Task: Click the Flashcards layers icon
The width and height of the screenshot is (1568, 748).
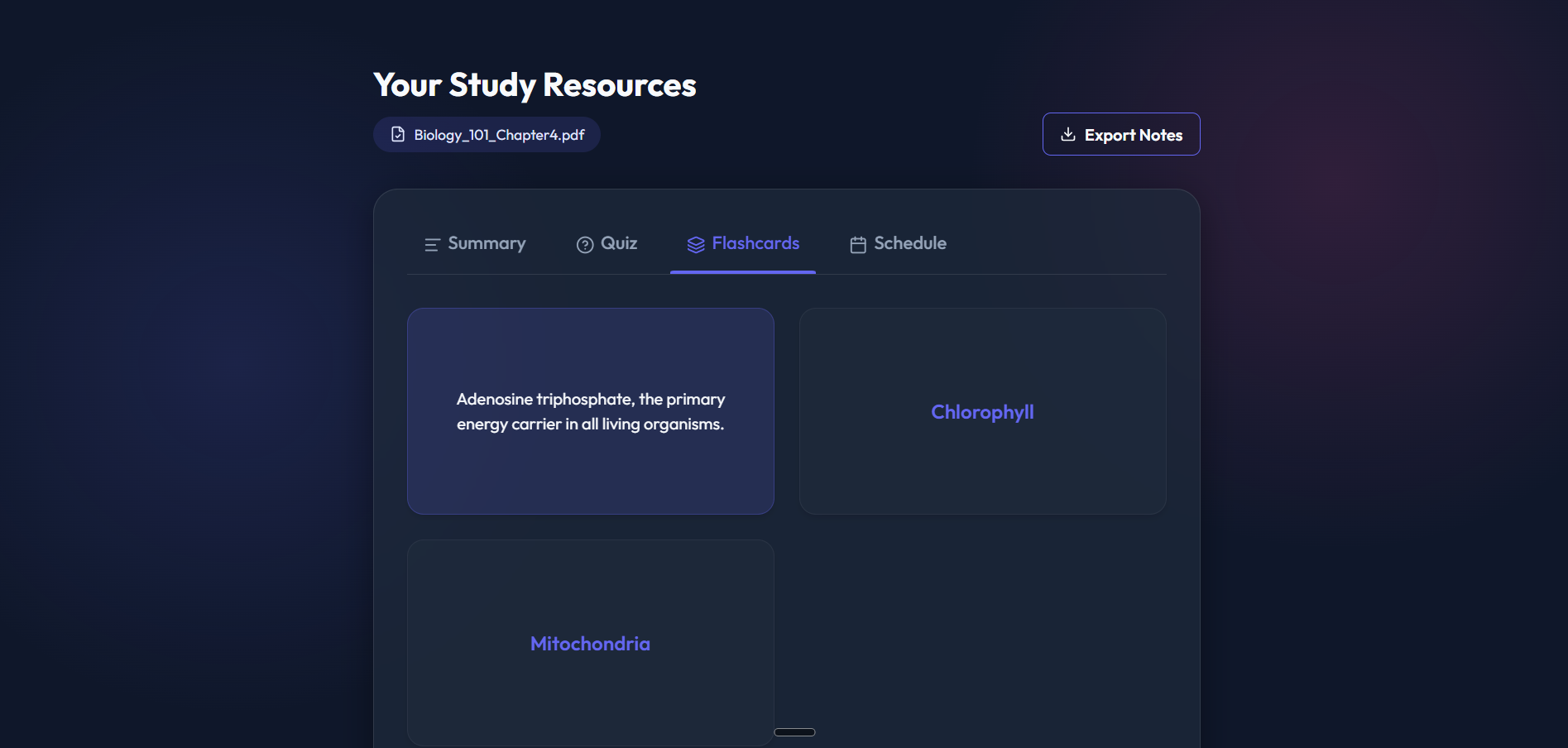Action: pos(696,245)
